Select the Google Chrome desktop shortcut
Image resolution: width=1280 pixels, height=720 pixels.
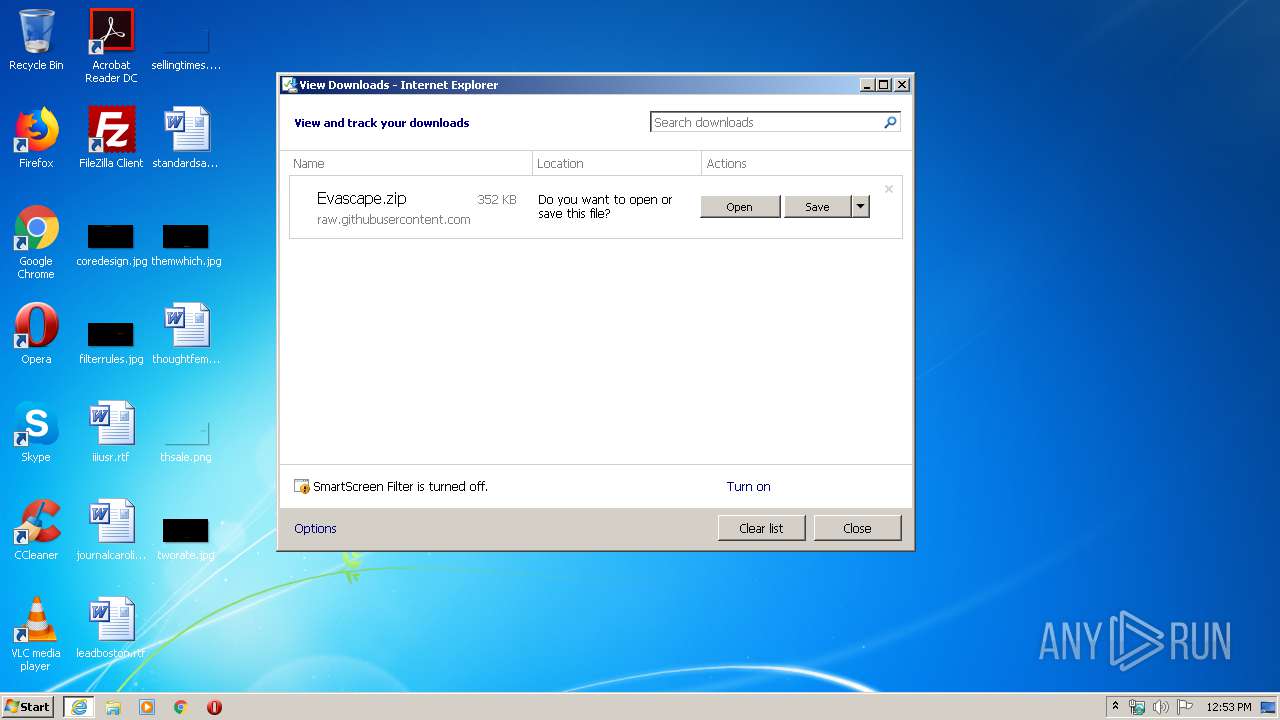pyautogui.click(x=36, y=242)
